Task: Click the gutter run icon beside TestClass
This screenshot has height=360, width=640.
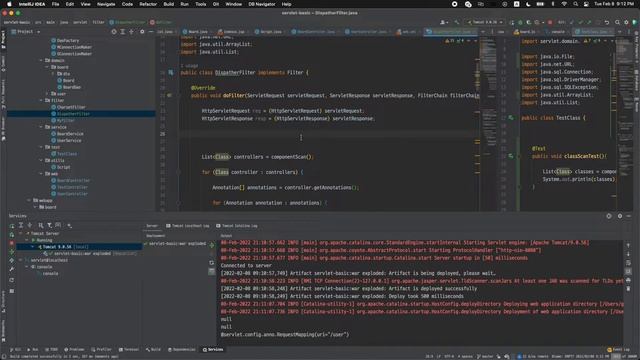Action: click(x=511, y=118)
